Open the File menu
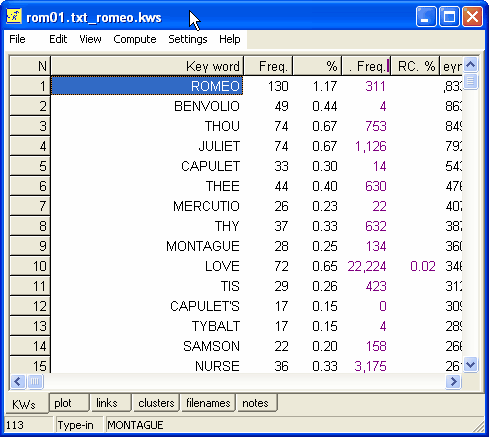 pyautogui.click(x=17, y=39)
